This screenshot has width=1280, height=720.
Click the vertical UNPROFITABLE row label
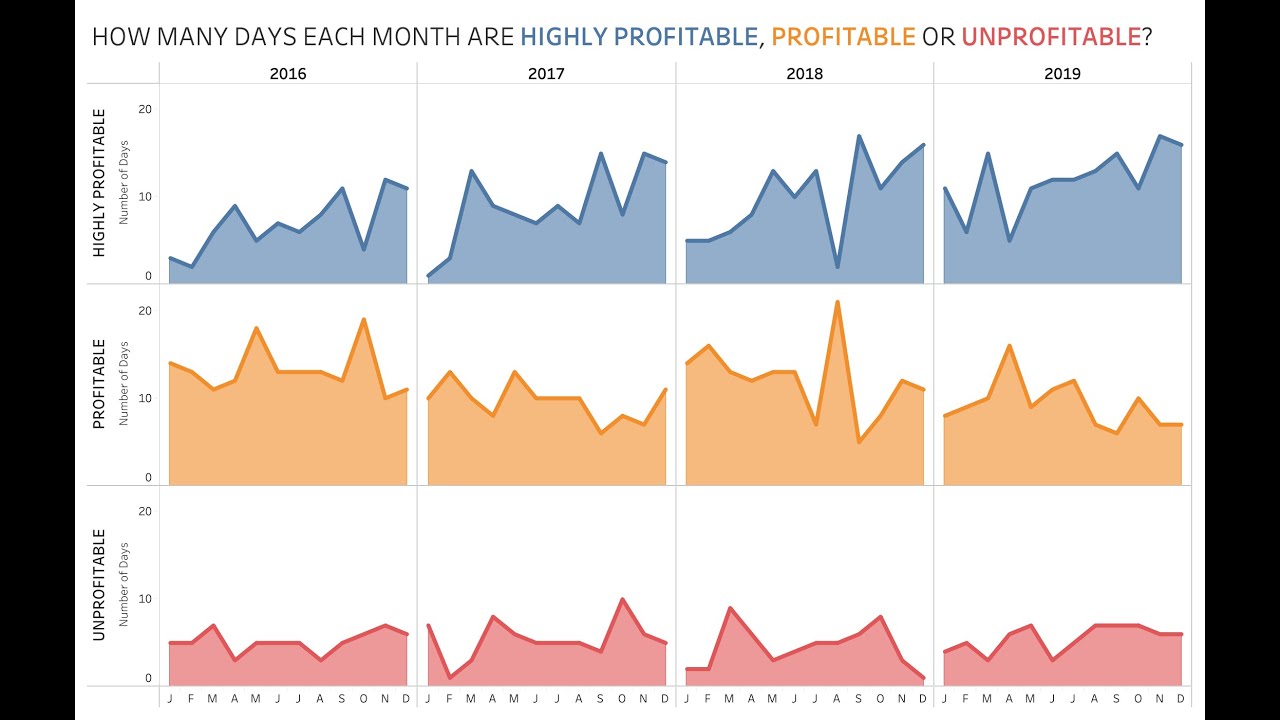coord(99,585)
